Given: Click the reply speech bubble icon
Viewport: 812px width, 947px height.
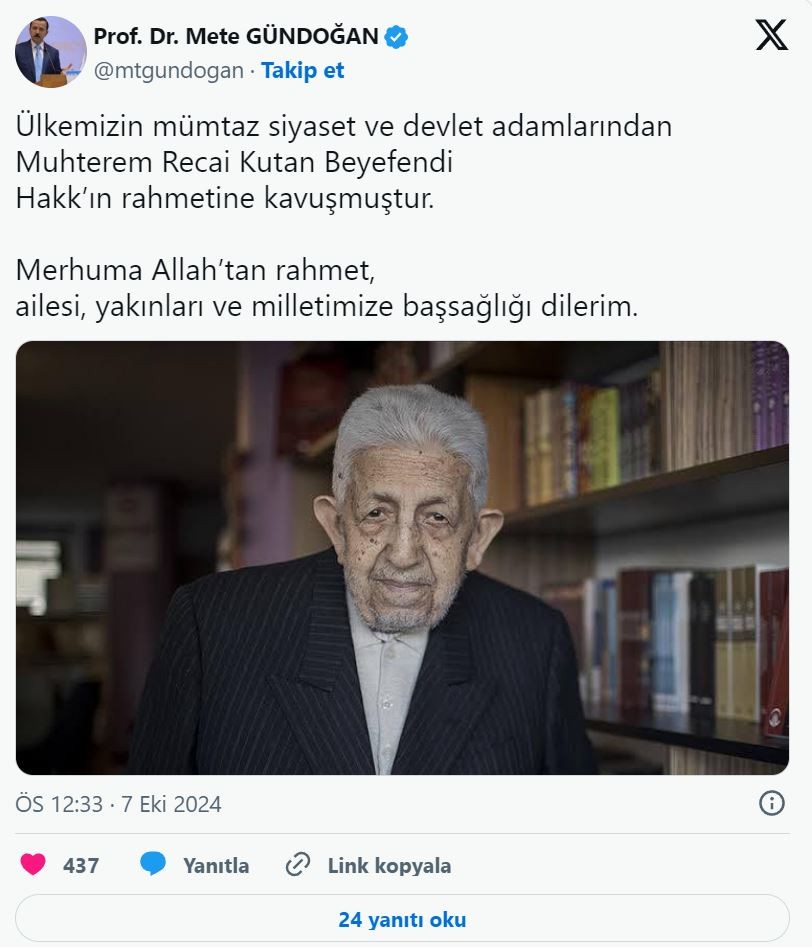Looking at the screenshot, I should pos(153,864).
